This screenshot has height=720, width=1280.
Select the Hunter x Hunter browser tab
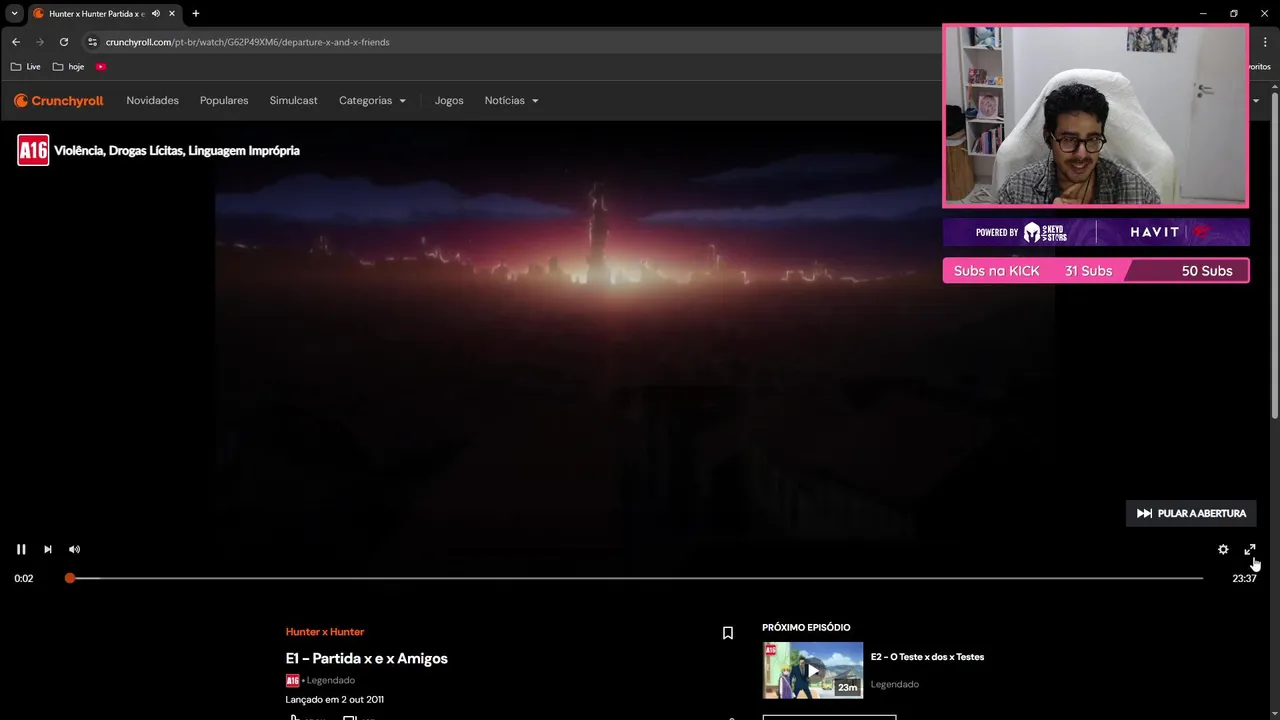(x=97, y=14)
